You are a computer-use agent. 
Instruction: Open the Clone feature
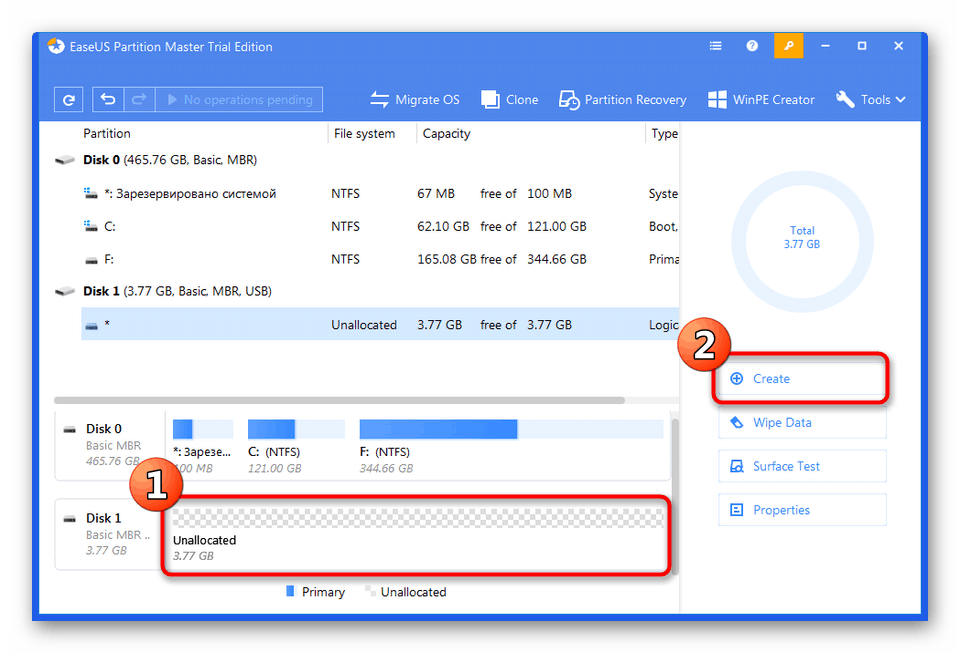click(510, 100)
